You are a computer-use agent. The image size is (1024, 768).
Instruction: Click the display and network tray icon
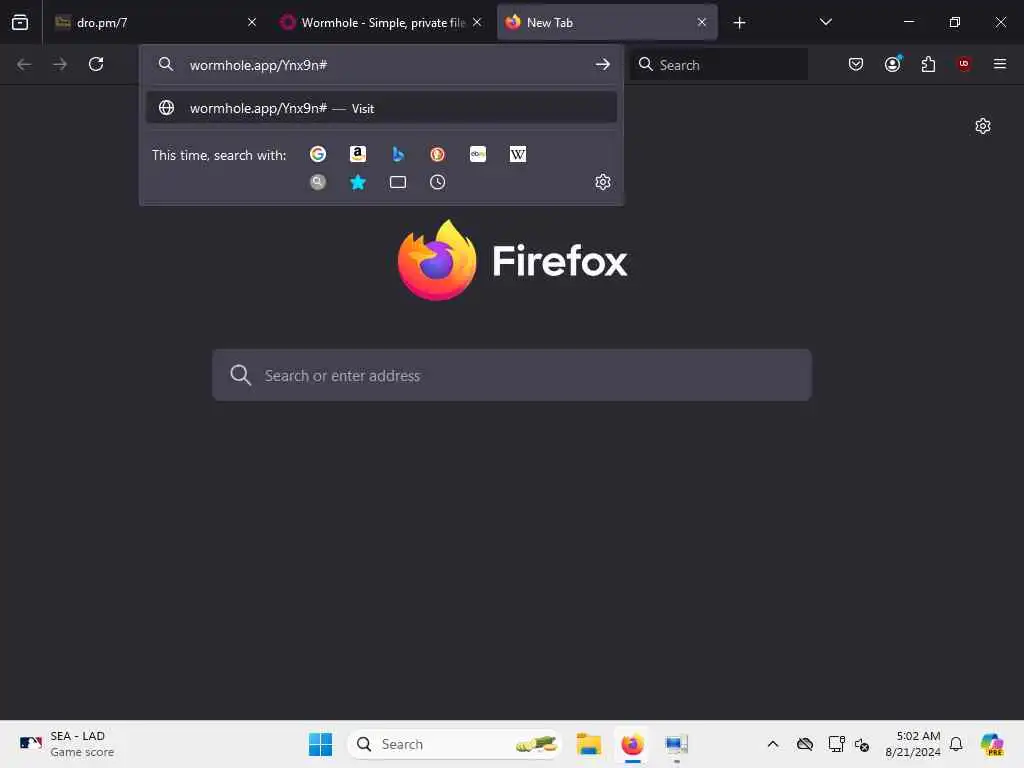[x=836, y=744]
